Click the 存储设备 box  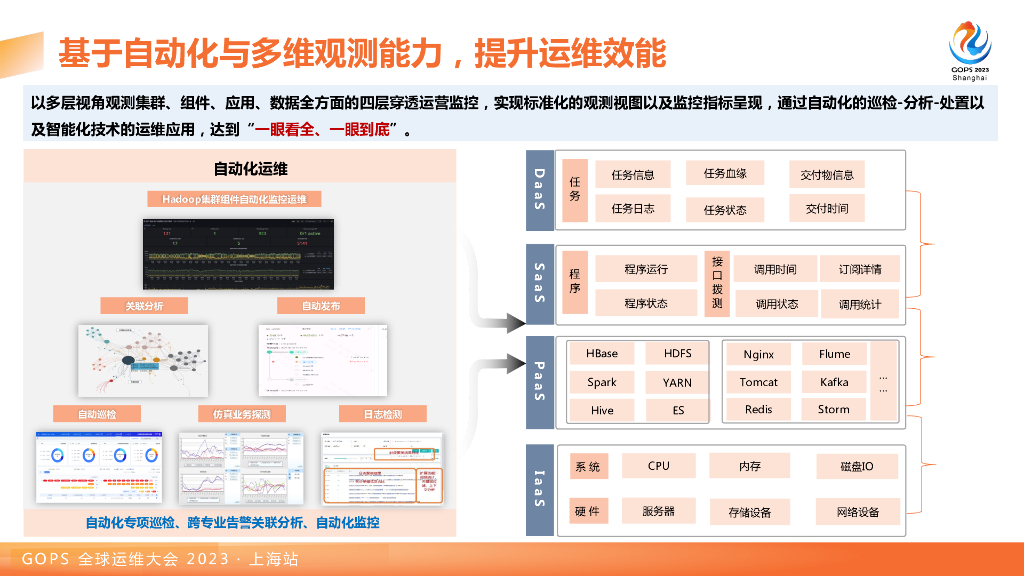pyautogui.click(x=749, y=513)
